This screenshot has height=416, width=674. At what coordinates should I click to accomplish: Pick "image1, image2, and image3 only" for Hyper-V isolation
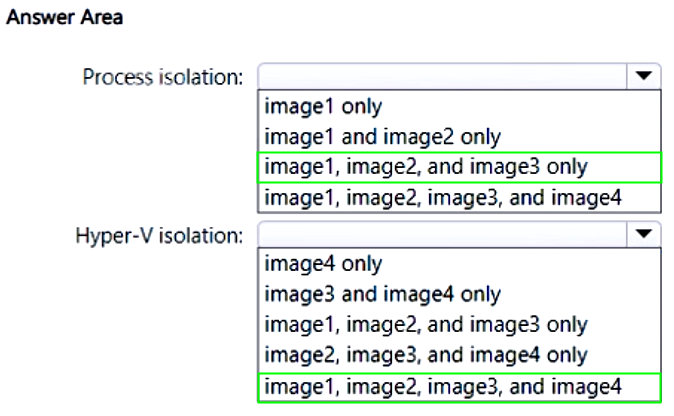click(425, 325)
